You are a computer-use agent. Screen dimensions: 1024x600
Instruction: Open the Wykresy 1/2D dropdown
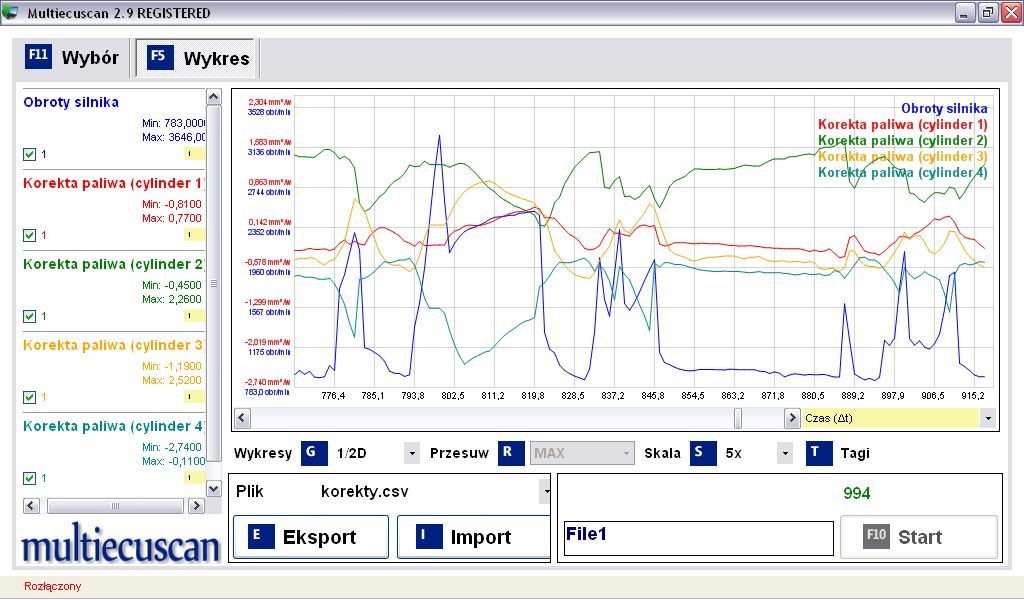[x=411, y=453]
